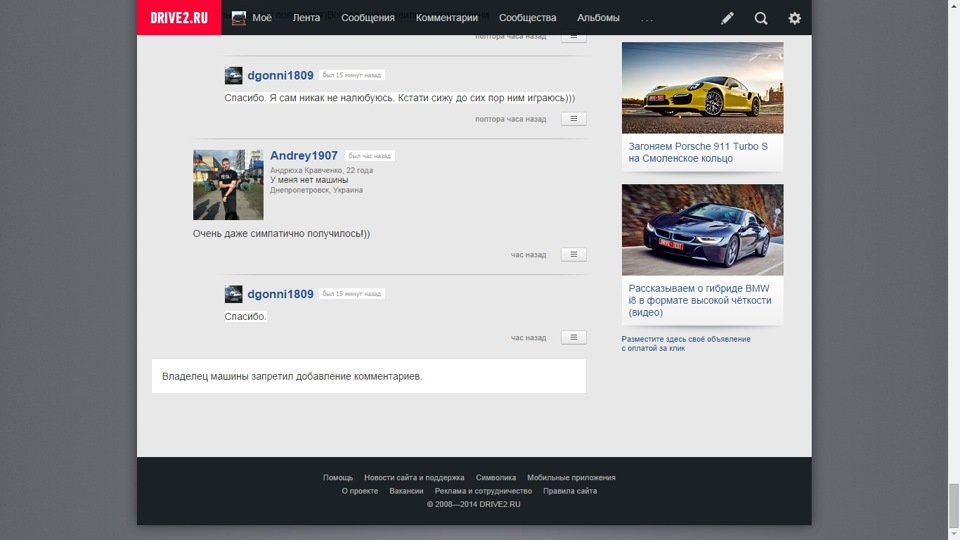
Task: Open Помощь footer link
Action: click(x=338, y=478)
